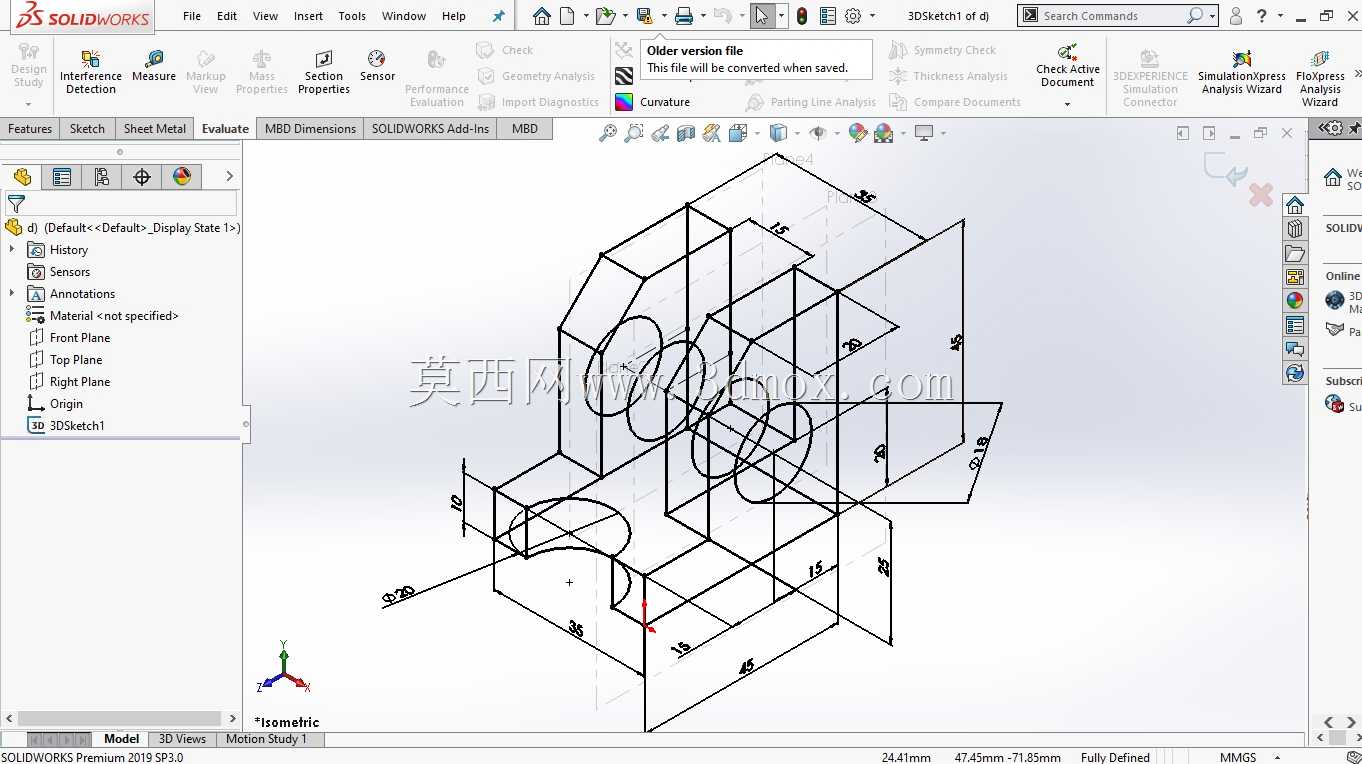Open the DimXpertManager tab
This screenshot has width=1362, height=764.
point(142,177)
